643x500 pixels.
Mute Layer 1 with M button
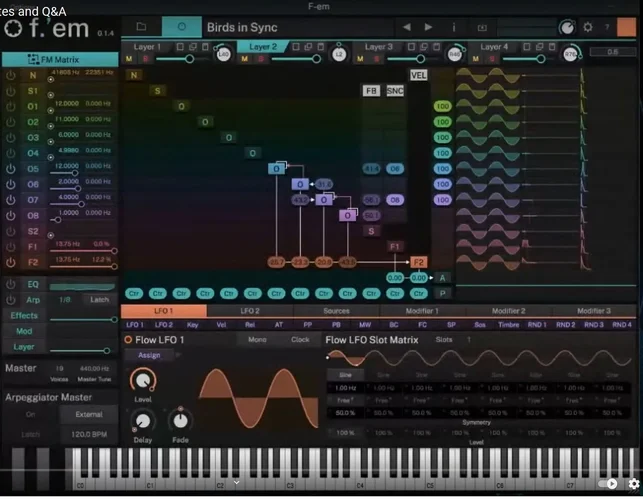coord(129,59)
